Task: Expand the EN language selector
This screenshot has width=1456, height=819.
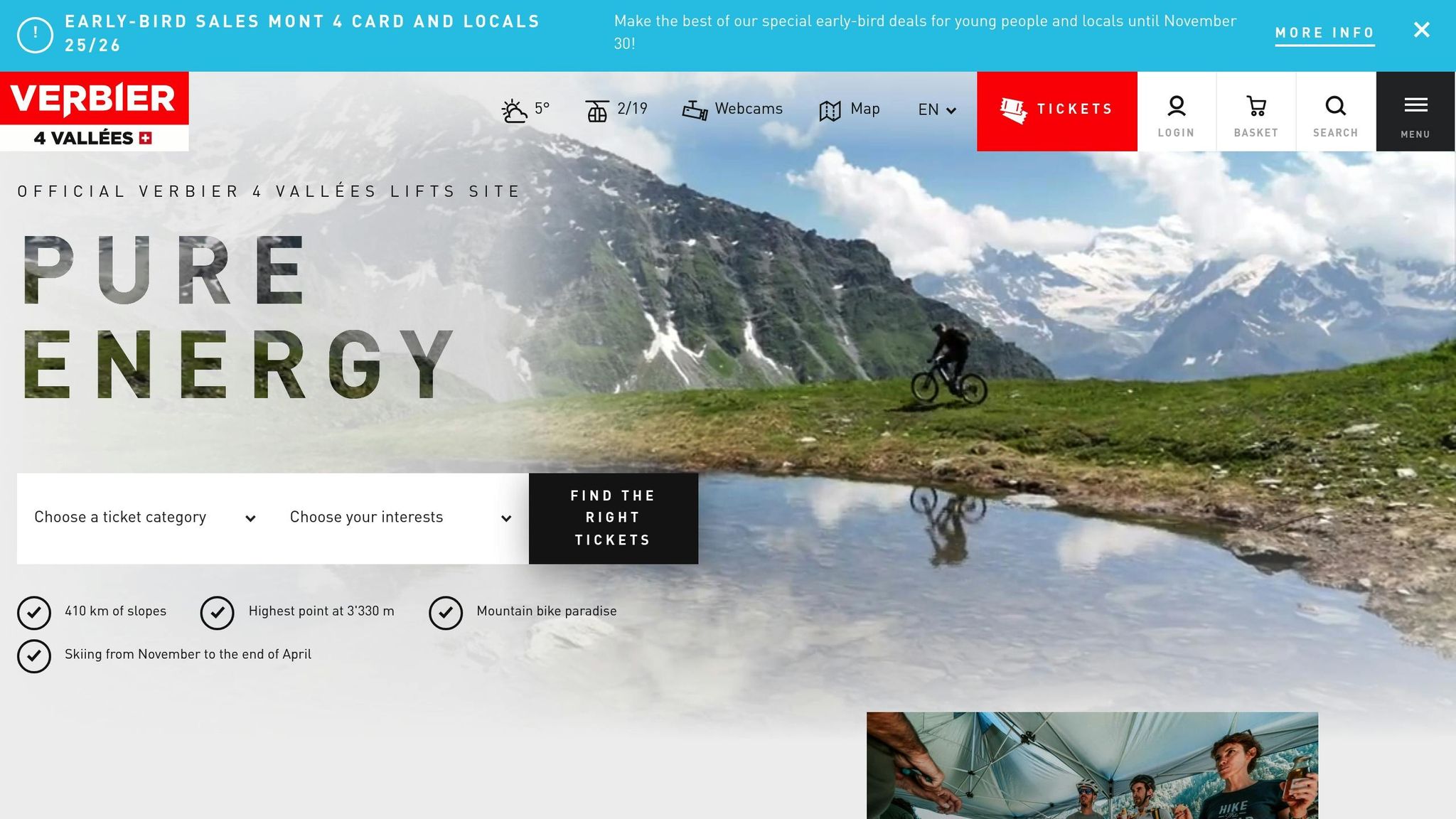Action: (x=937, y=109)
